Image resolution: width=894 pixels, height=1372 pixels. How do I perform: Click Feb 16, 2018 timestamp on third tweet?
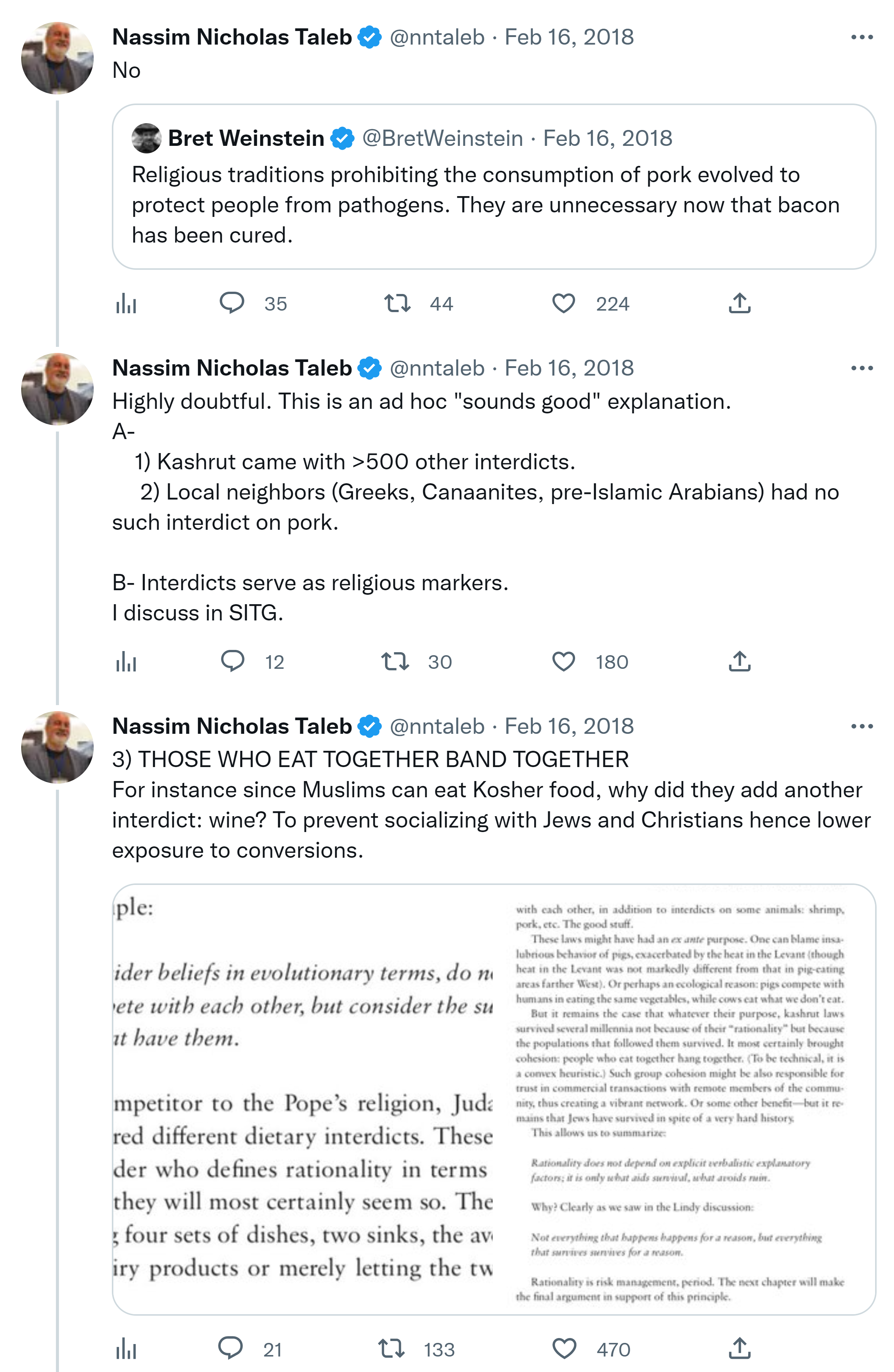[569, 726]
